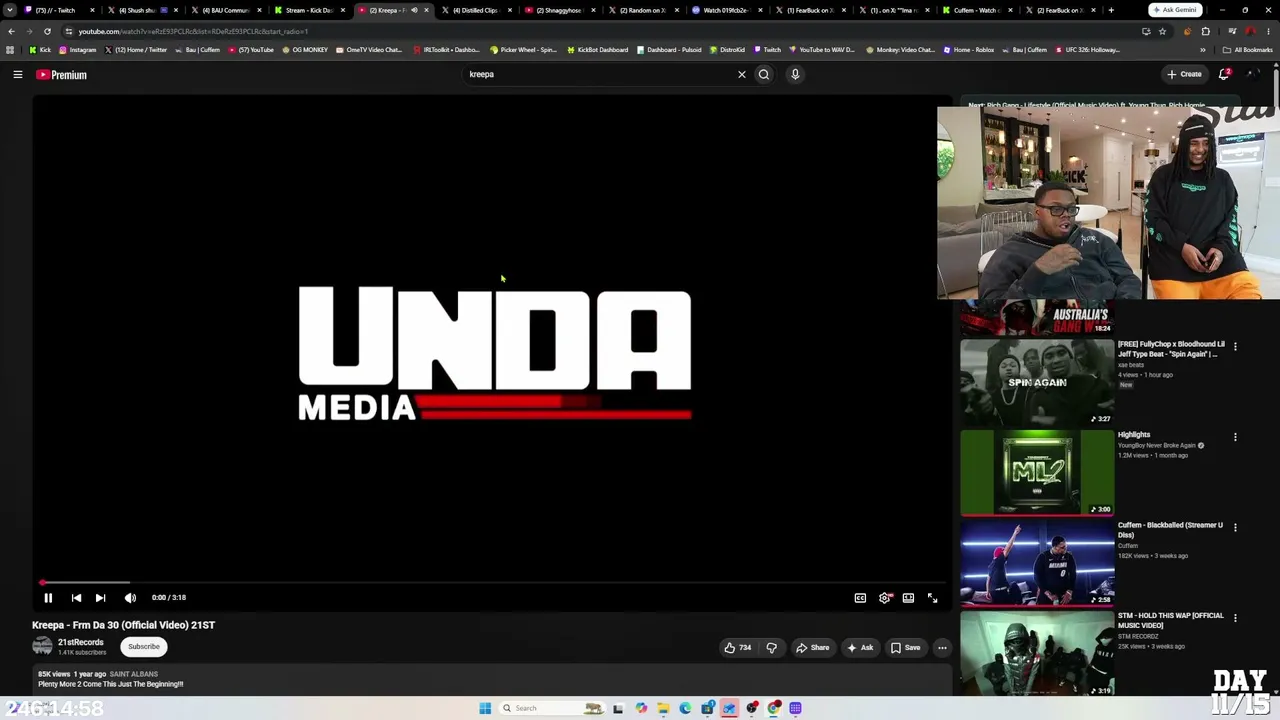Image resolution: width=1280 pixels, height=720 pixels.
Task: Open the 'YouTube to WAV' bookmark
Action: (822, 50)
